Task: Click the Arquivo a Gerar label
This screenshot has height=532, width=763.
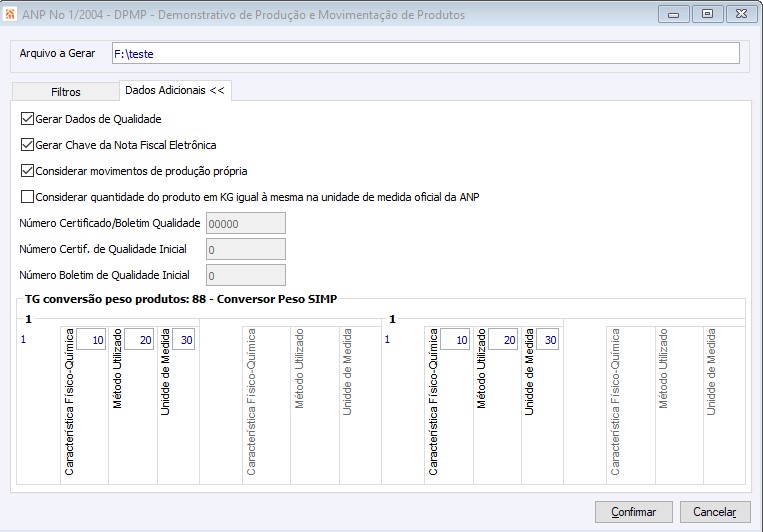Action: coord(57,53)
